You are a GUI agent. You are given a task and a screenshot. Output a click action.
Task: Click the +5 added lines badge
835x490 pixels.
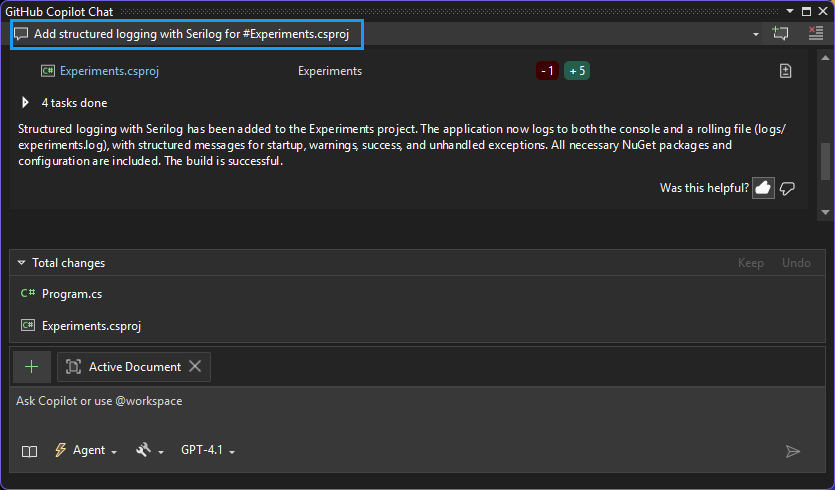pos(577,71)
